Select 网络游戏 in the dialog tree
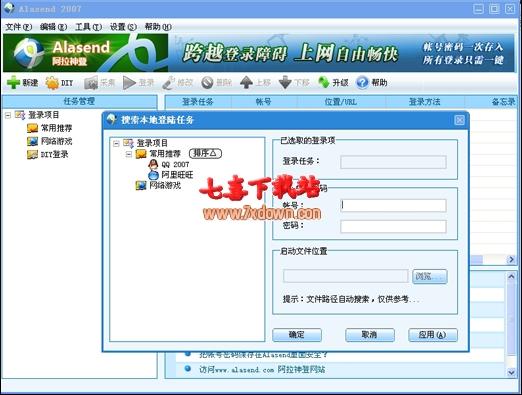Screen dimensions: 522x395 pyautogui.click(x=158, y=185)
